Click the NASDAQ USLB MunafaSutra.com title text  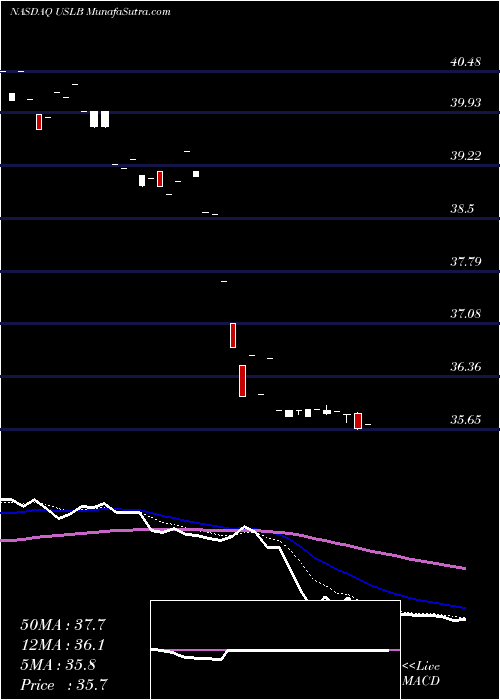[90, 12]
